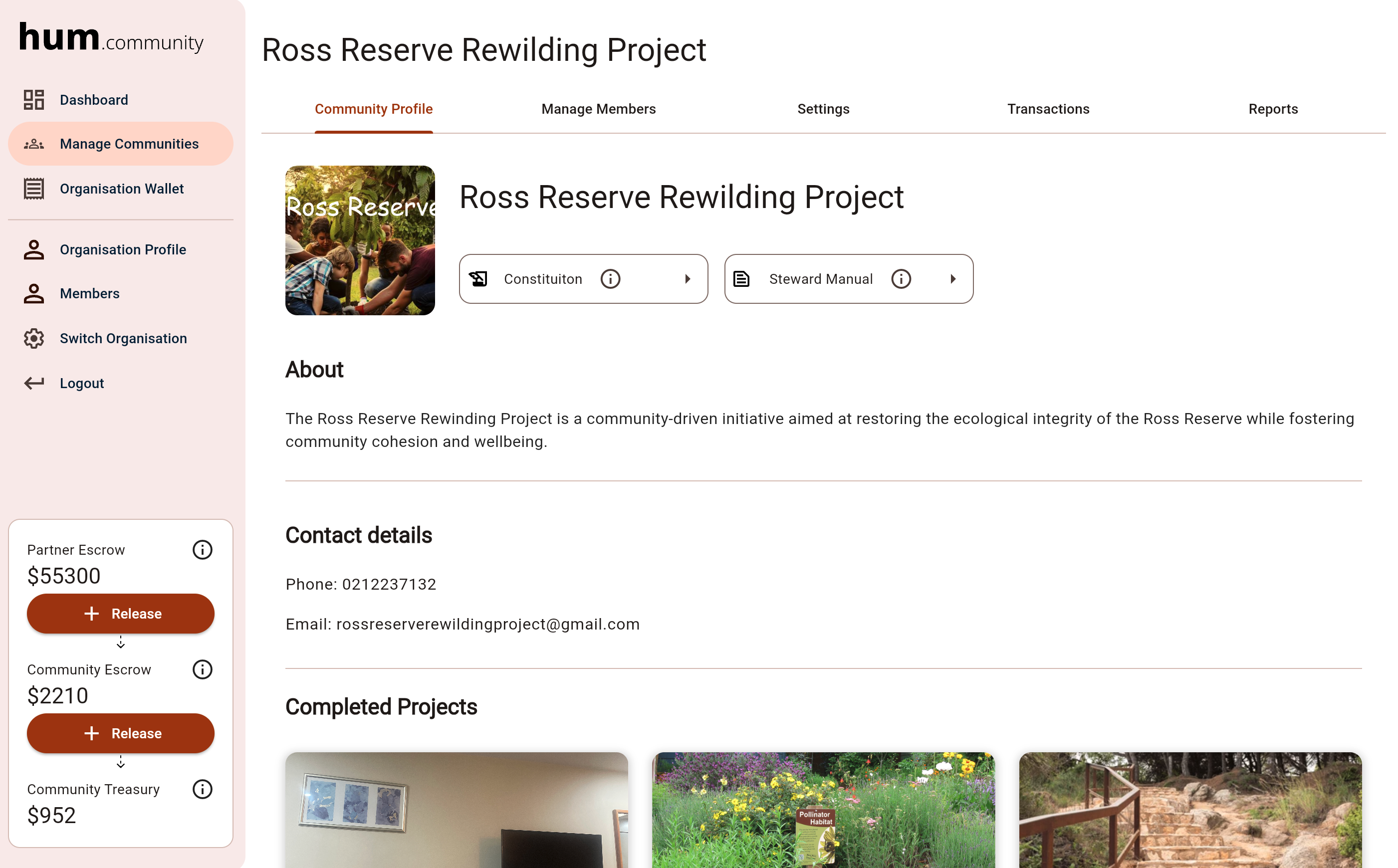Screen dimensions: 1398x868
Task: Click the Dashboard grid icon
Action: click(34, 100)
